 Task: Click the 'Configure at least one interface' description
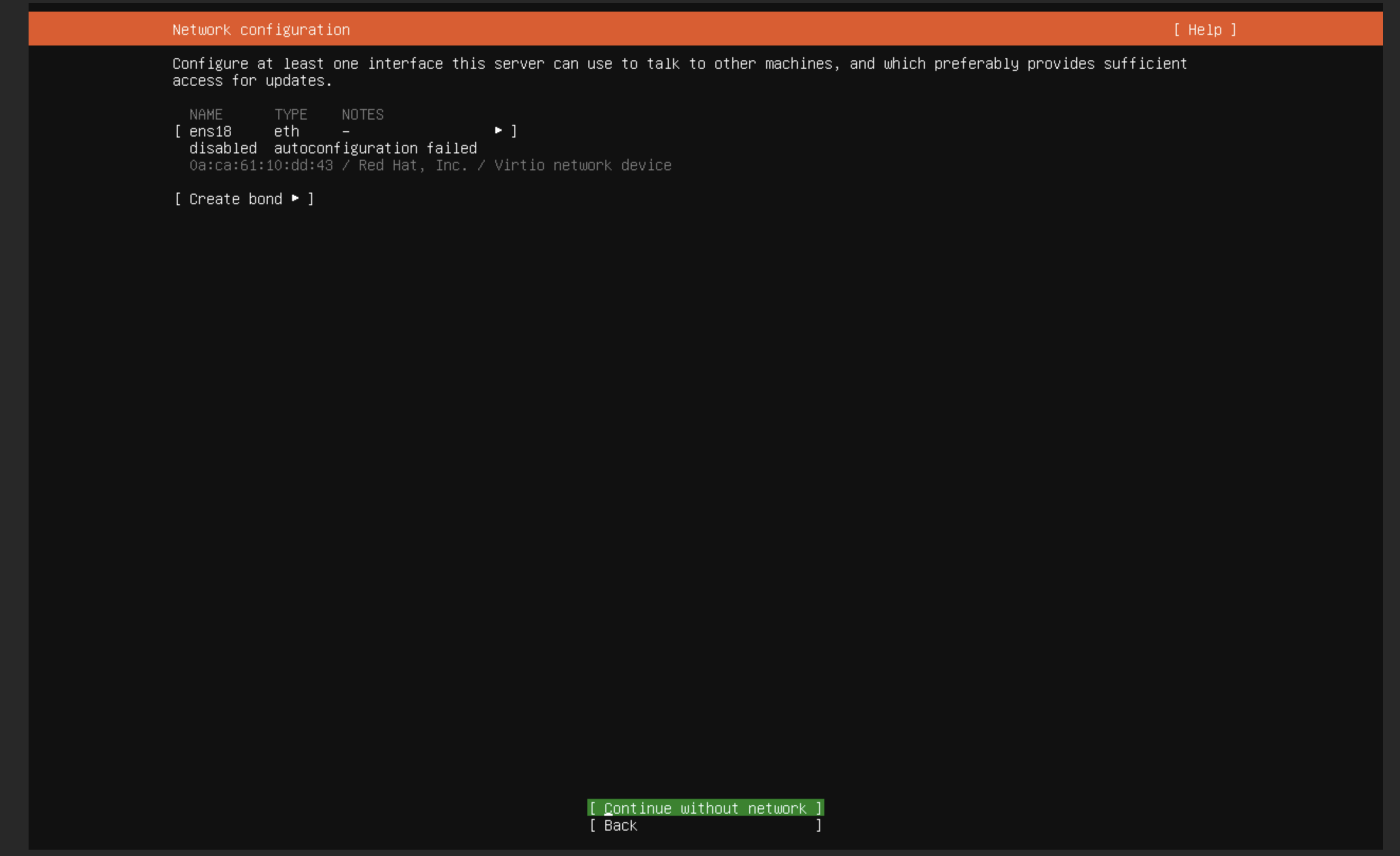(679, 72)
